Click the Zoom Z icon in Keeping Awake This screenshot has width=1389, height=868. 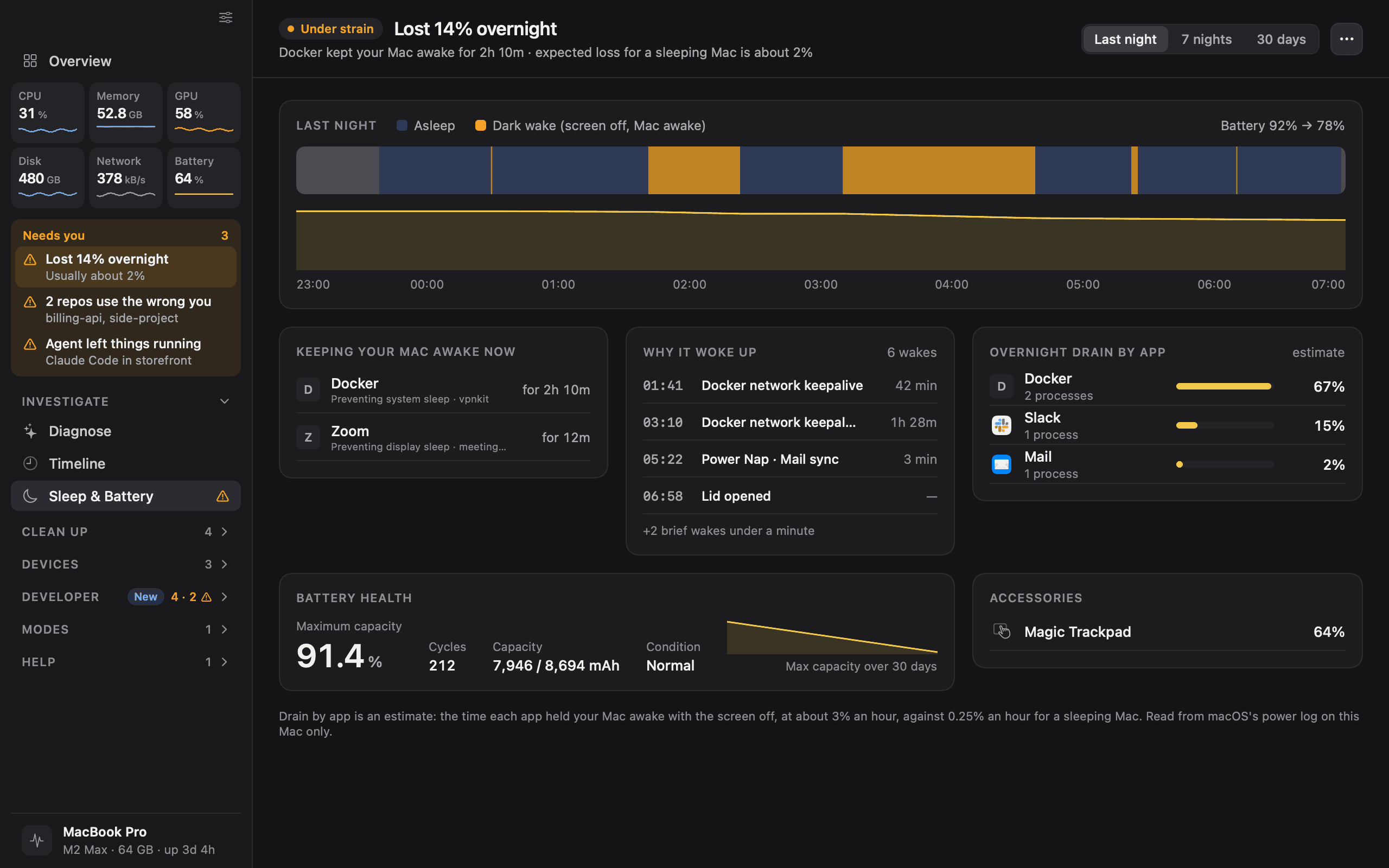(x=308, y=437)
